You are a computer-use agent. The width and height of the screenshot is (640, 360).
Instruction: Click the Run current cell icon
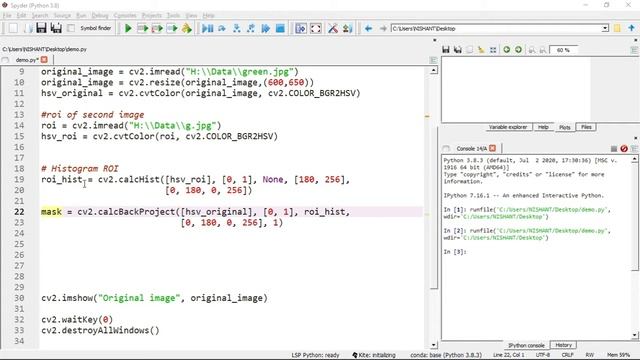point(142,28)
